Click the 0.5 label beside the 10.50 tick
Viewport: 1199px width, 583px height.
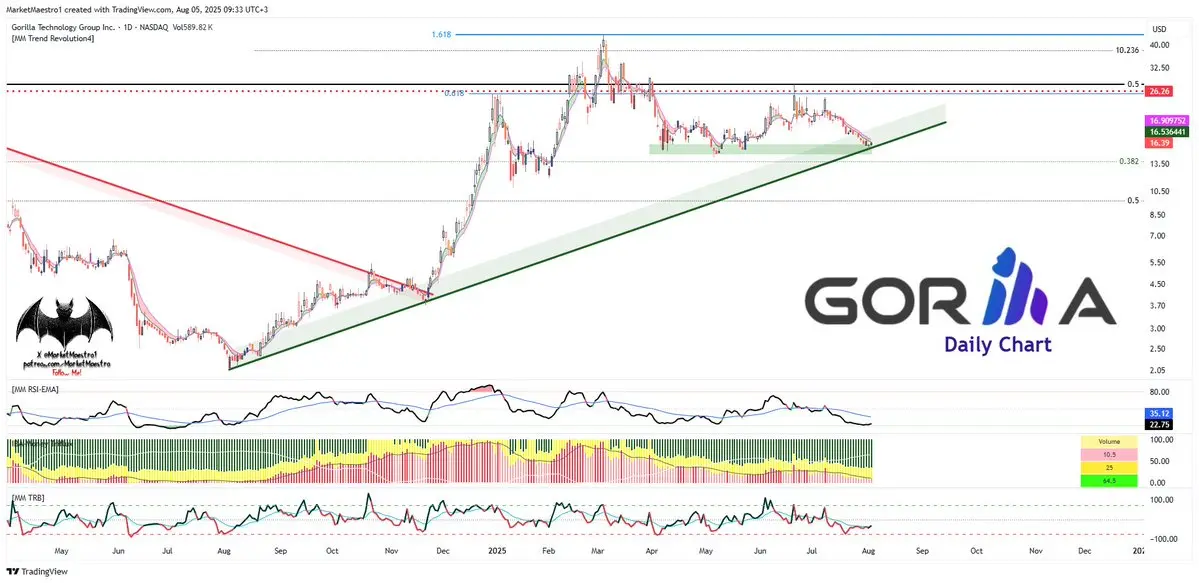coord(1133,200)
